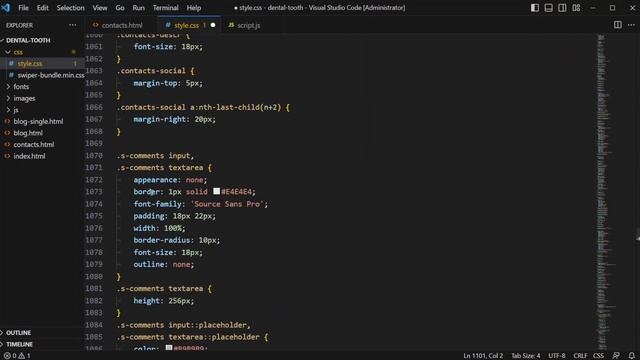Screen dimensions: 640x360
Task: Expand the images folder
Action: pyautogui.click(x=24, y=98)
